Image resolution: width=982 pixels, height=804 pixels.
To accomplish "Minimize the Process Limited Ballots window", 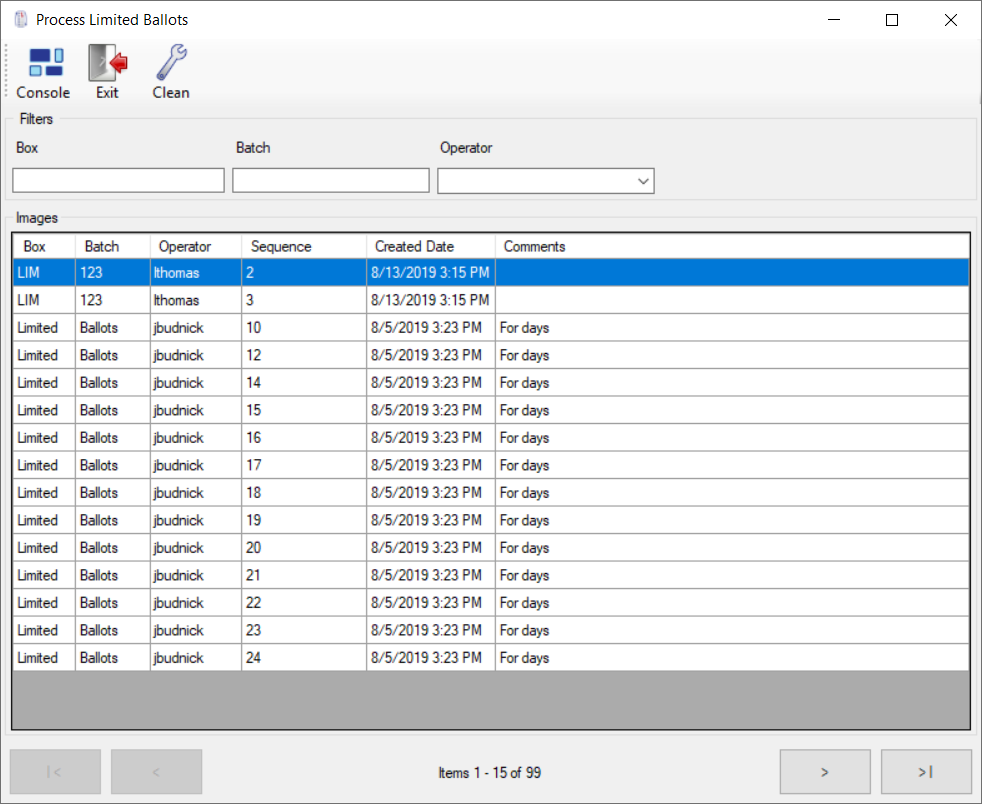I will pyautogui.click(x=834, y=20).
